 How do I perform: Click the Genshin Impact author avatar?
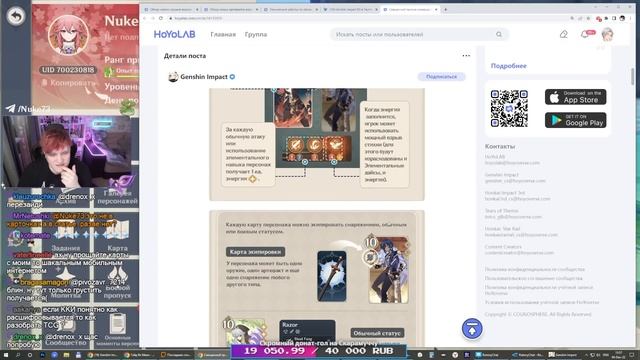tap(173, 77)
